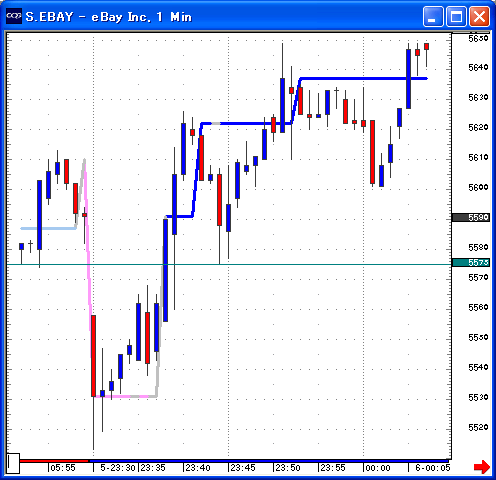Click the 5540 price axis label

(x=478, y=368)
